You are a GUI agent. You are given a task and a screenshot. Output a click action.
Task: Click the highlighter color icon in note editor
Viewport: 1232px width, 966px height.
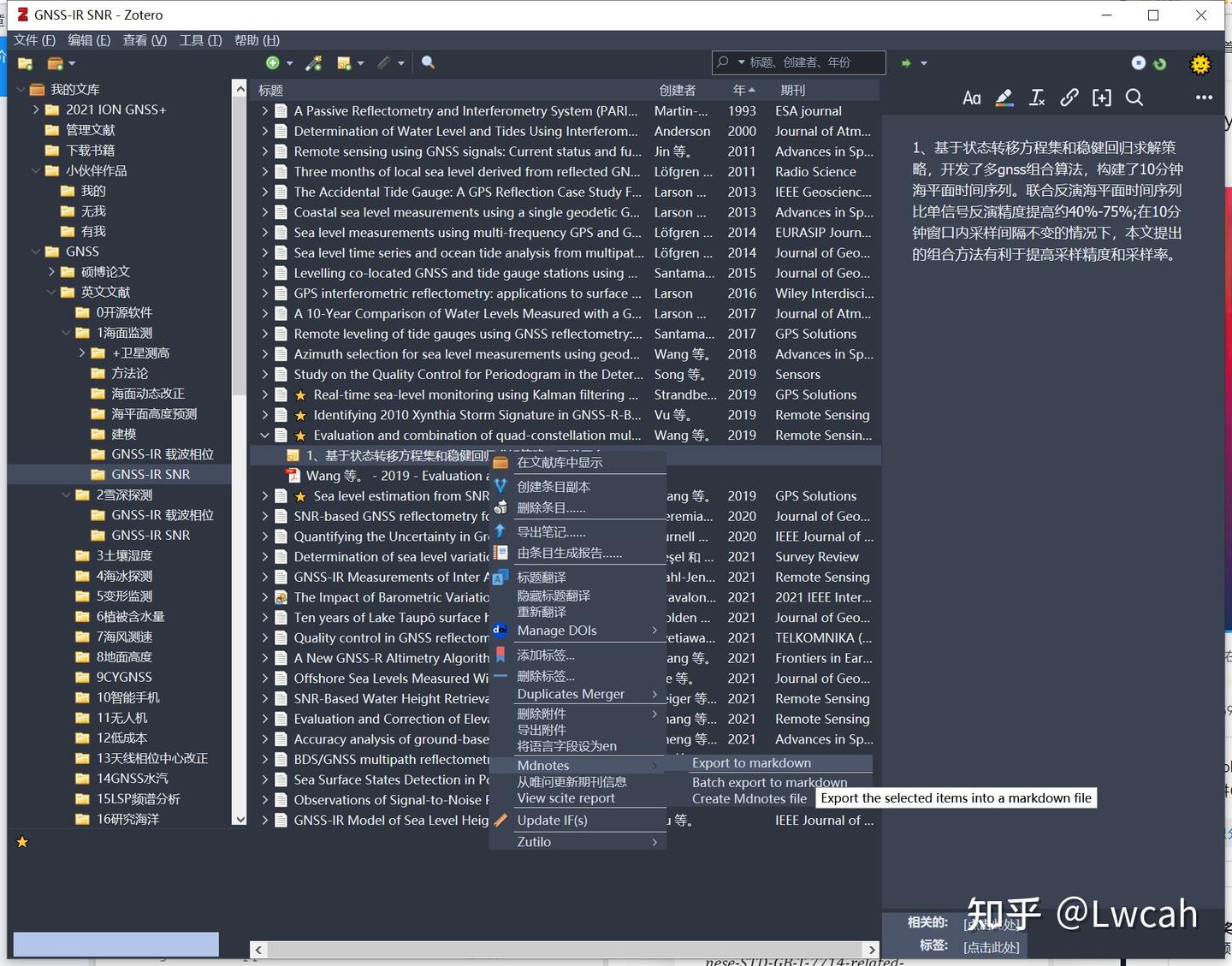coord(1004,98)
